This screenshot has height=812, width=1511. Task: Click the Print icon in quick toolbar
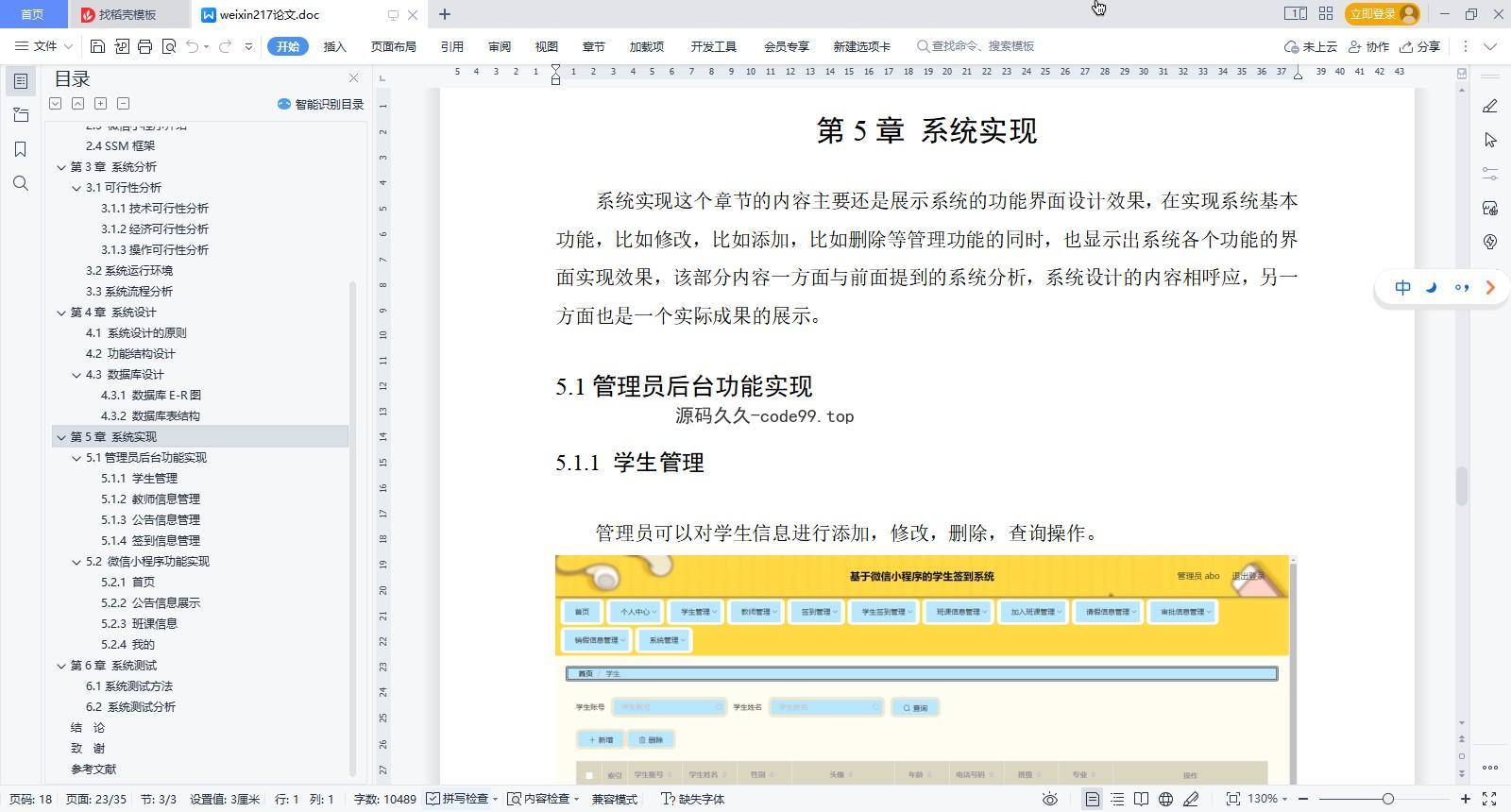pos(144,46)
